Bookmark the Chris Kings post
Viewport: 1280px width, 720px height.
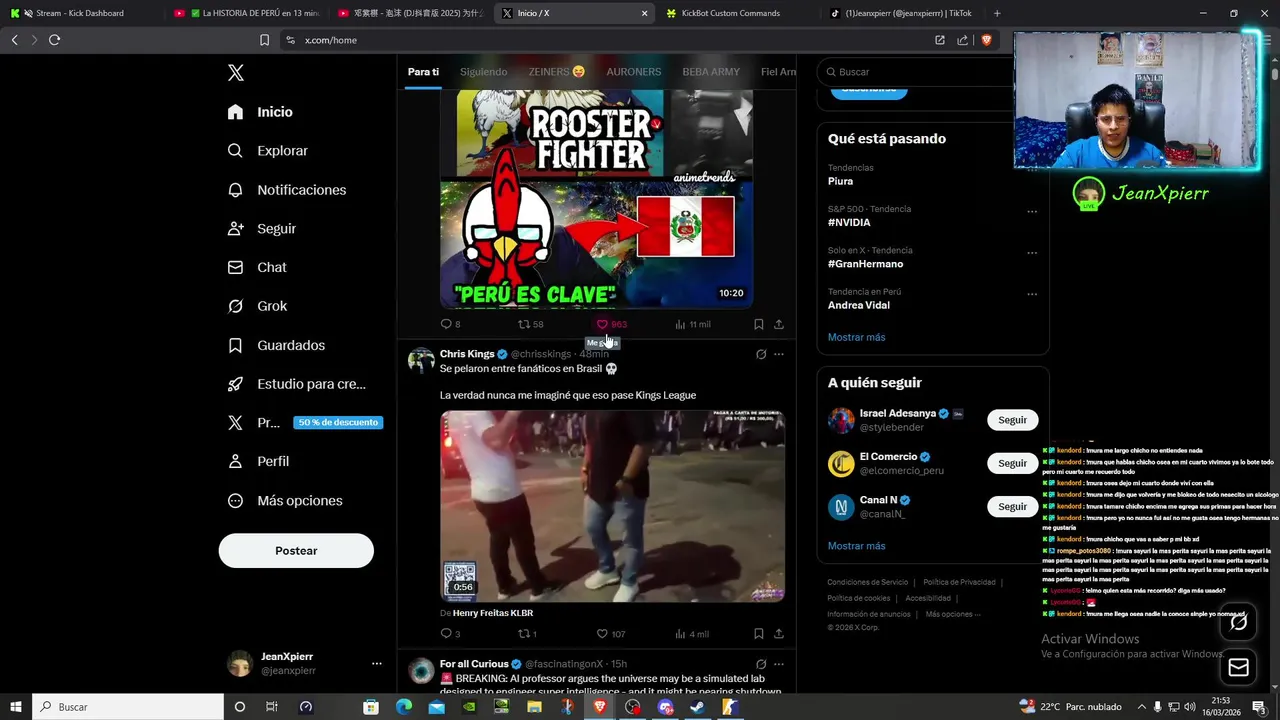(x=758, y=634)
